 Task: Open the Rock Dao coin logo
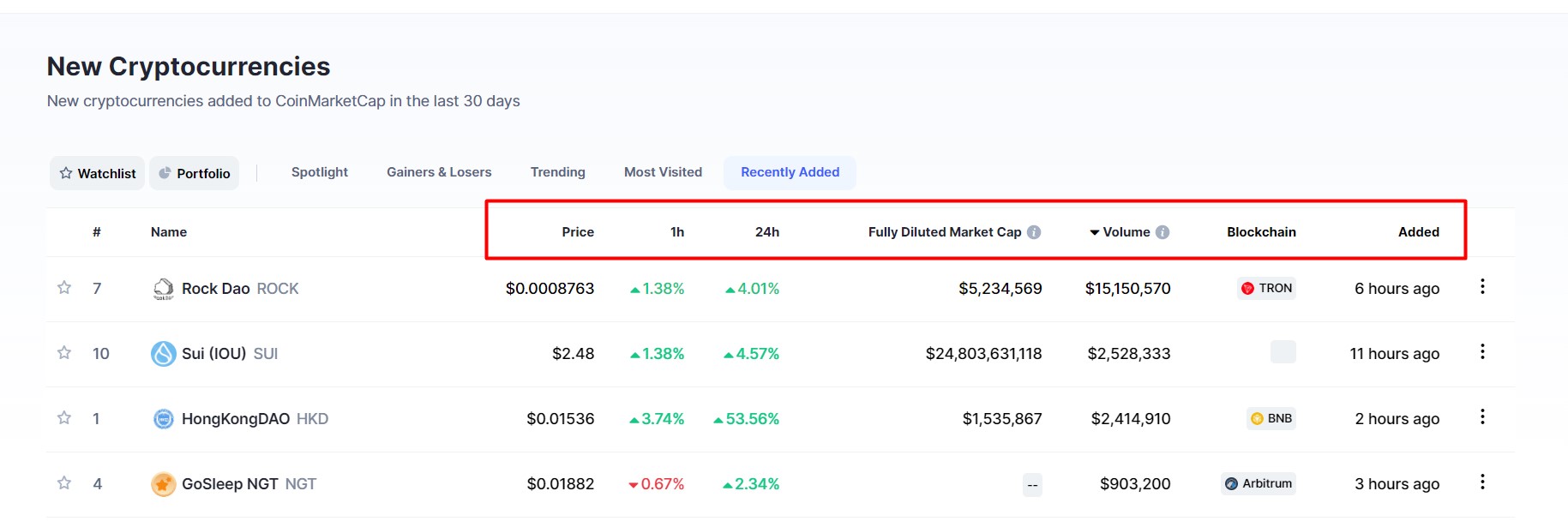[x=163, y=289]
